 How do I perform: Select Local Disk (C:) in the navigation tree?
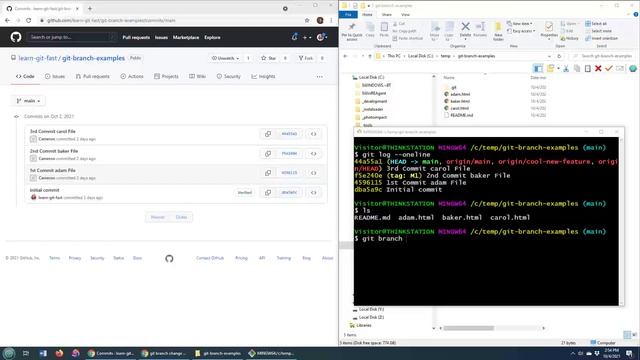tap(371, 77)
